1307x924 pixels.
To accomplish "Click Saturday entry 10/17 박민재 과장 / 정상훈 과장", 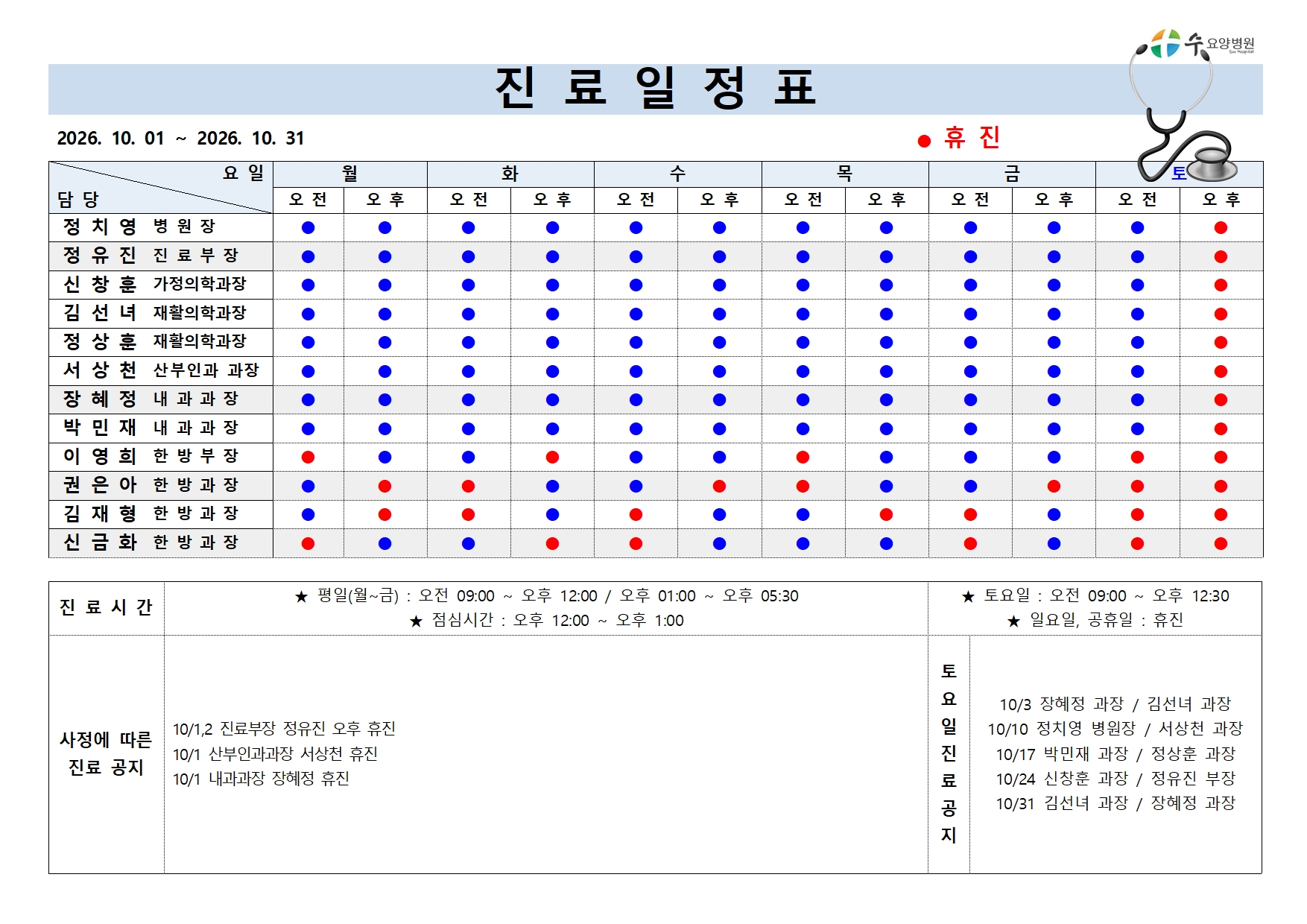I will [1115, 754].
